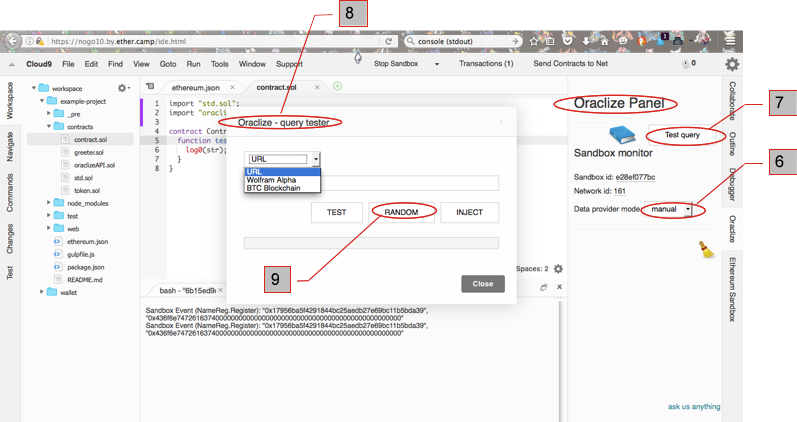Screen dimensions: 797x422
Task: Open the Stop Sandbox dropdown arrow
Action: 437,64
